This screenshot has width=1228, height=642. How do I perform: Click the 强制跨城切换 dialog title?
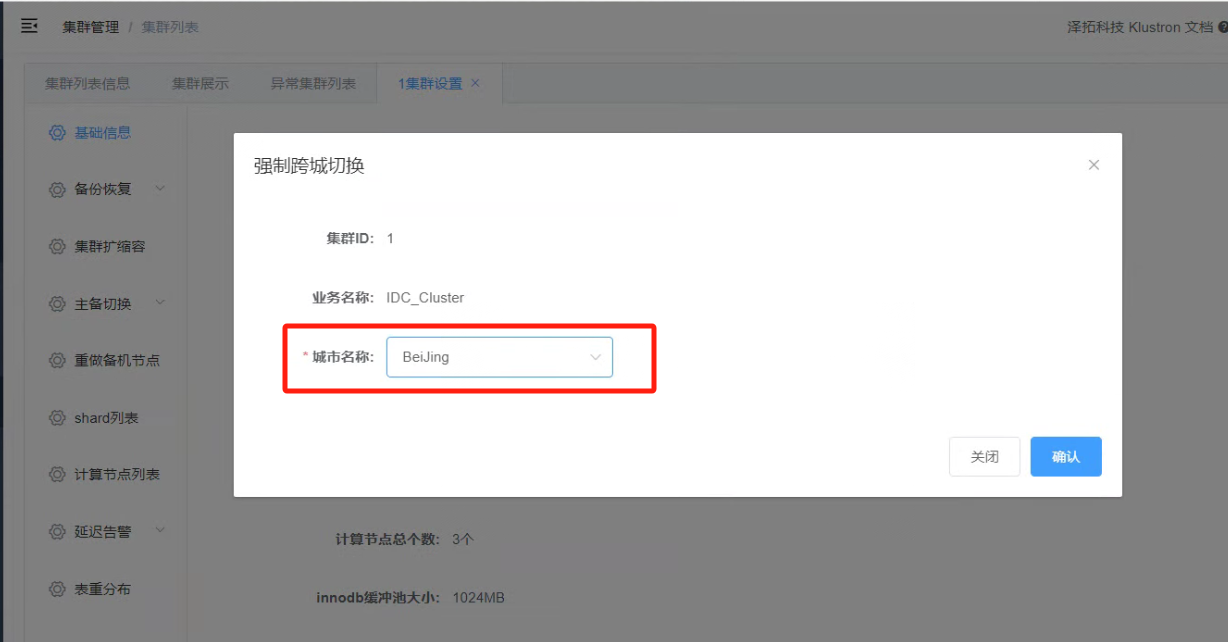(x=309, y=166)
